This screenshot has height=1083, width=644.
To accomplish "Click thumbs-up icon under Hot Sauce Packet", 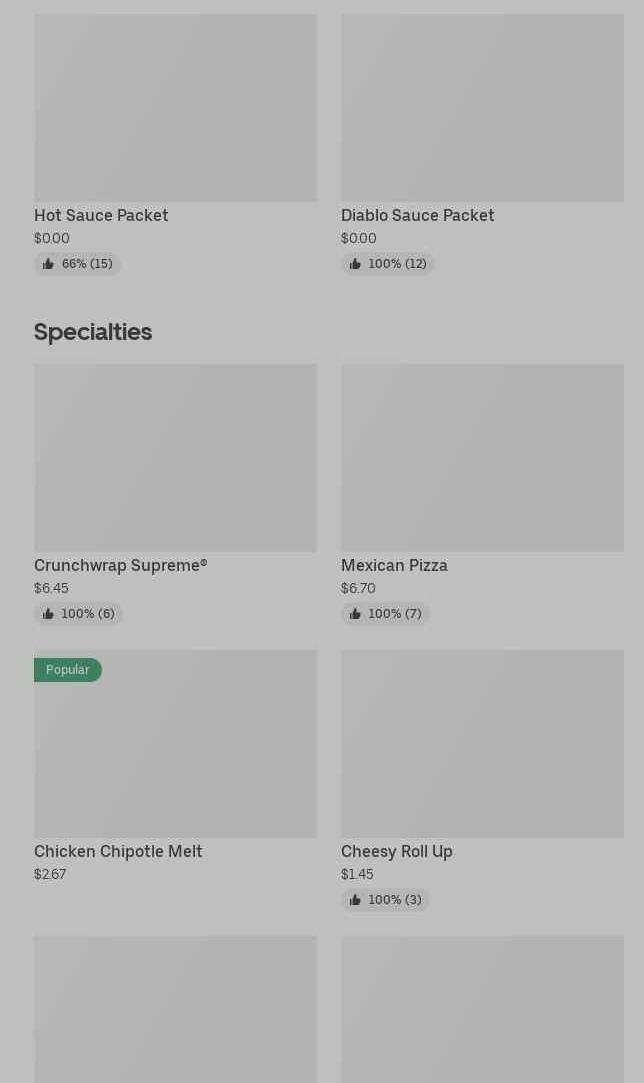I will pos(48,264).
